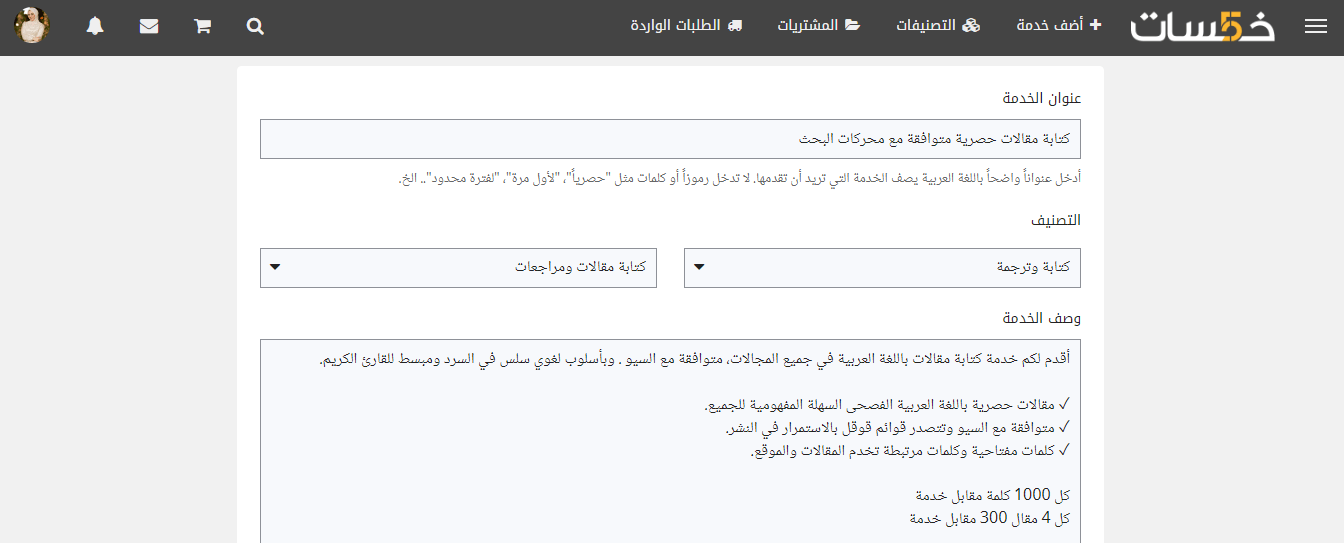Image resolution: width=1344 pixels, height=543 pixels.
Task: Click the line كلمات مفتاحية وكلمات مرتبطة
Action: pos(910,451)
